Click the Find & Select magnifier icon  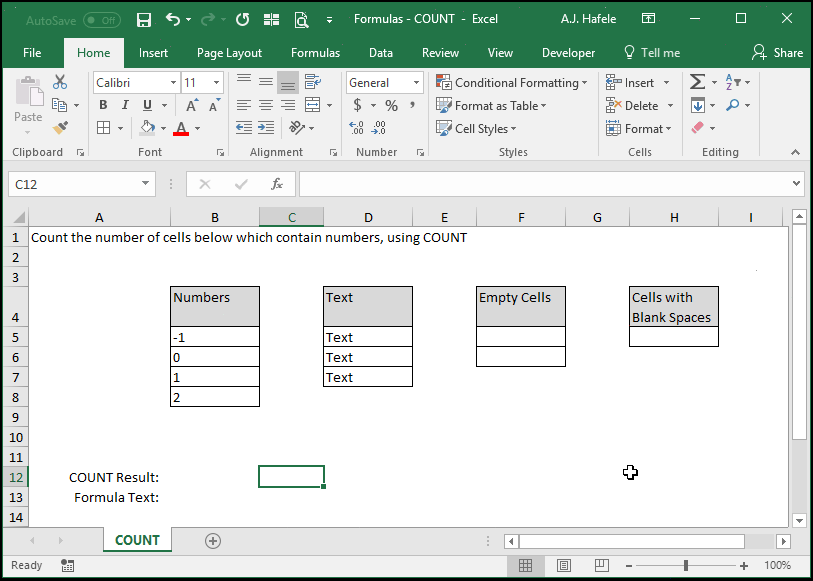click(733, 105)
